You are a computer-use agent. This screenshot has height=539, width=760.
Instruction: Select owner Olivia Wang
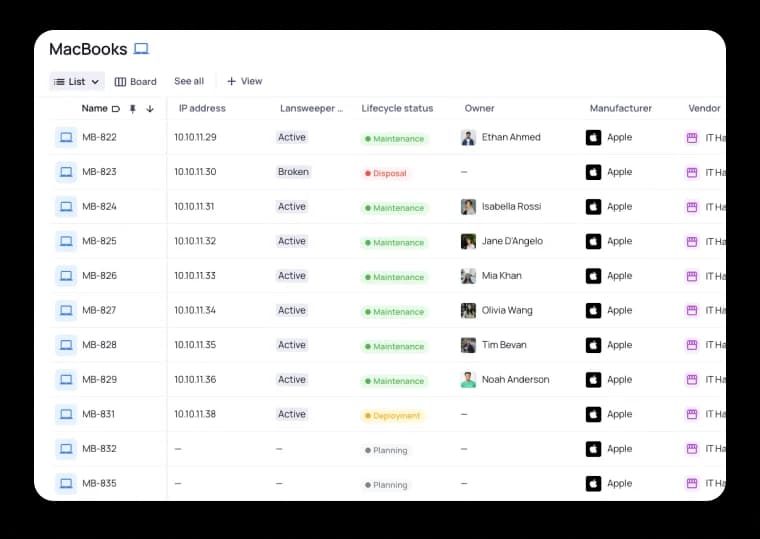[507, 310]
